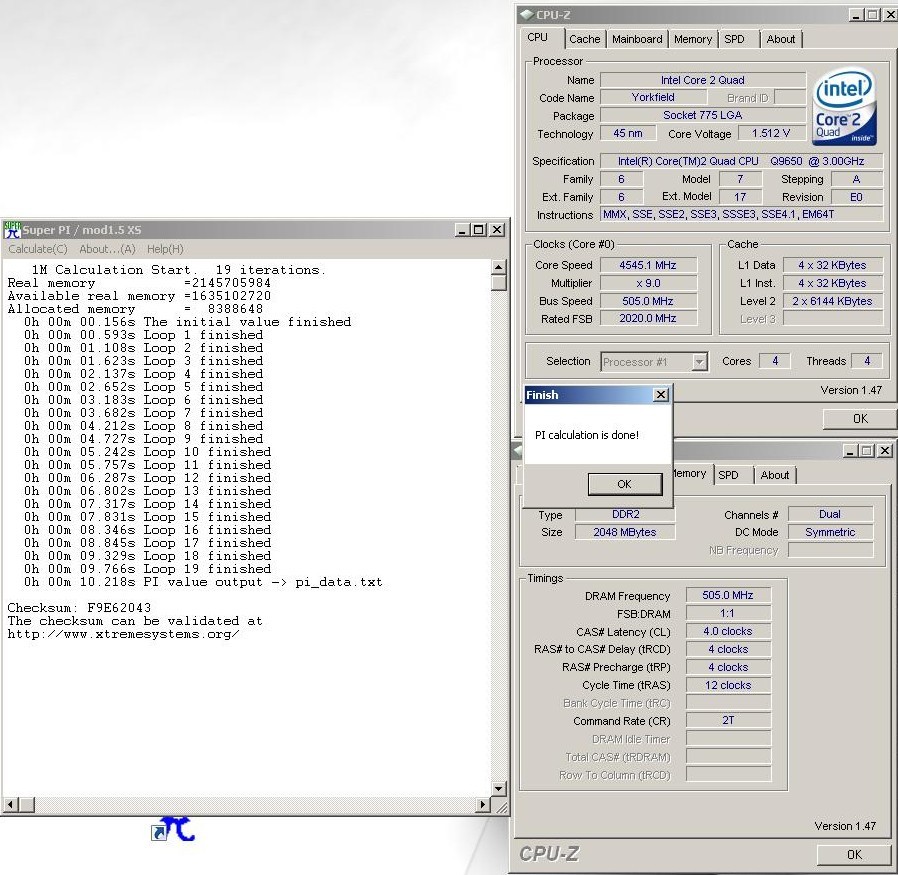Screen dimensions: 898x875
Task: Click the DC Mode value Symmetric
Action: click(830, 532)
